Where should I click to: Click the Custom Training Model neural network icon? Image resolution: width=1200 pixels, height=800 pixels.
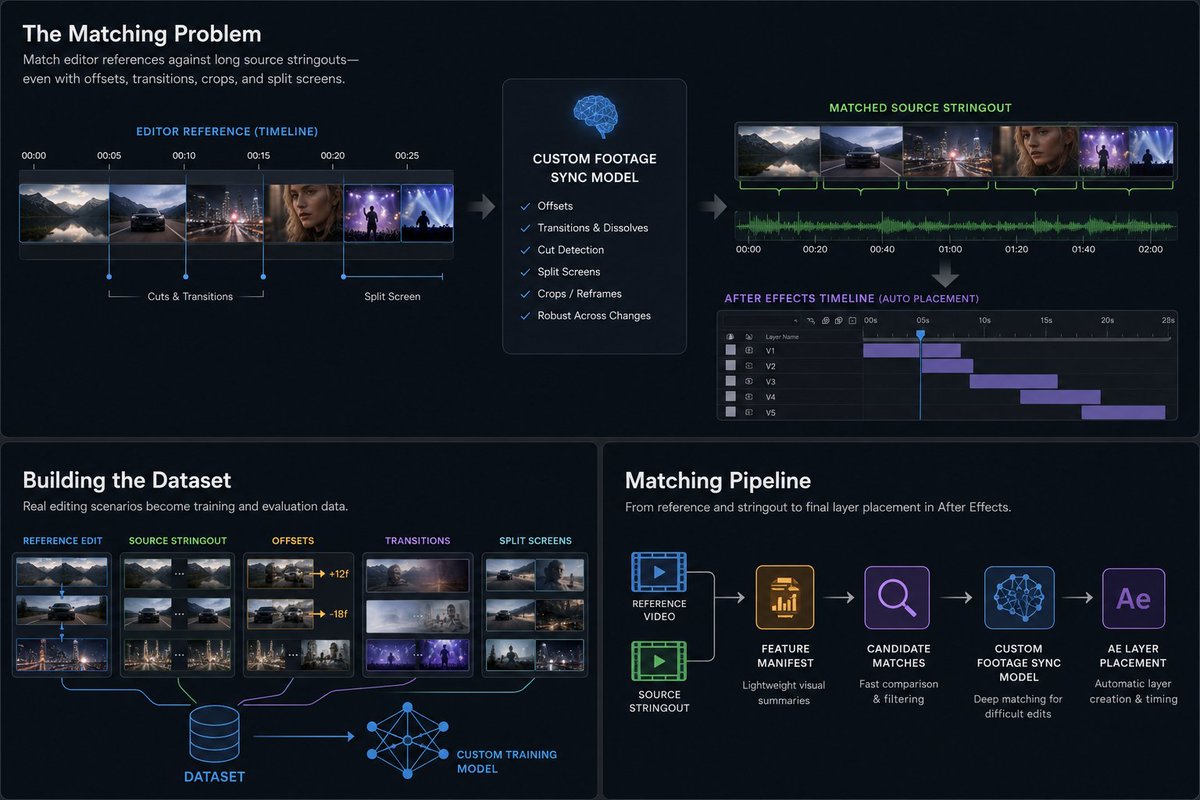click(x=405, y=742)
